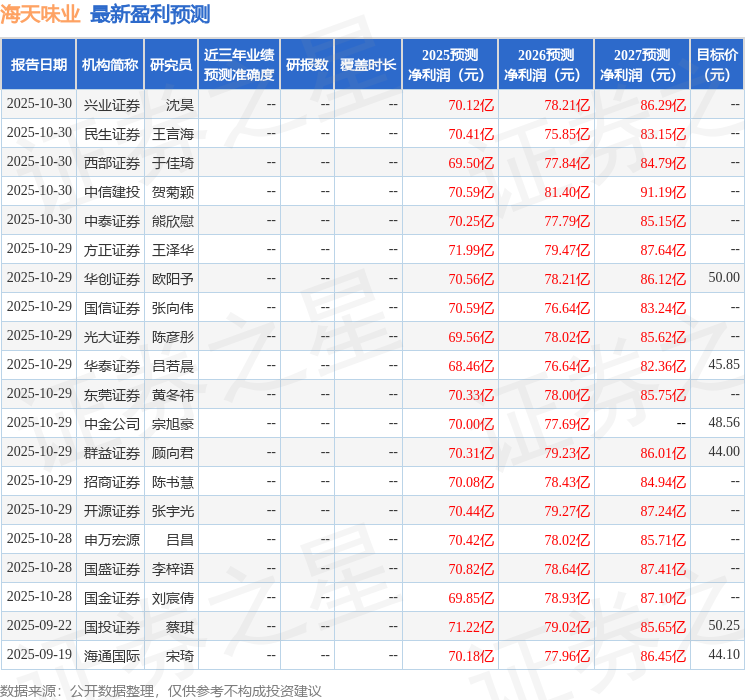Viewport: 745px width, 700px height.
Task: Select the 东莞证券 institution cell
Action: (x=112, y=395)
